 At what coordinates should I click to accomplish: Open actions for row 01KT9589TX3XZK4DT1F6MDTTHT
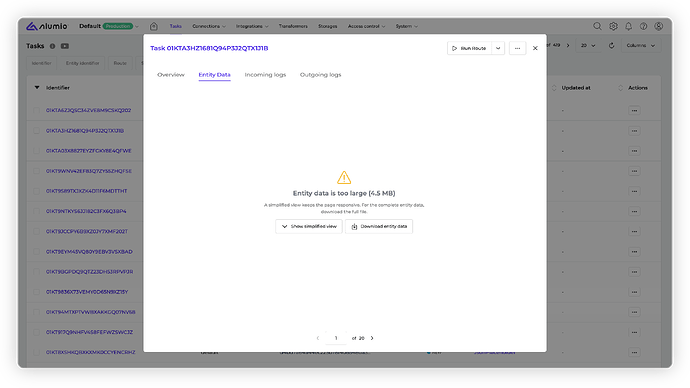(634, 191)
